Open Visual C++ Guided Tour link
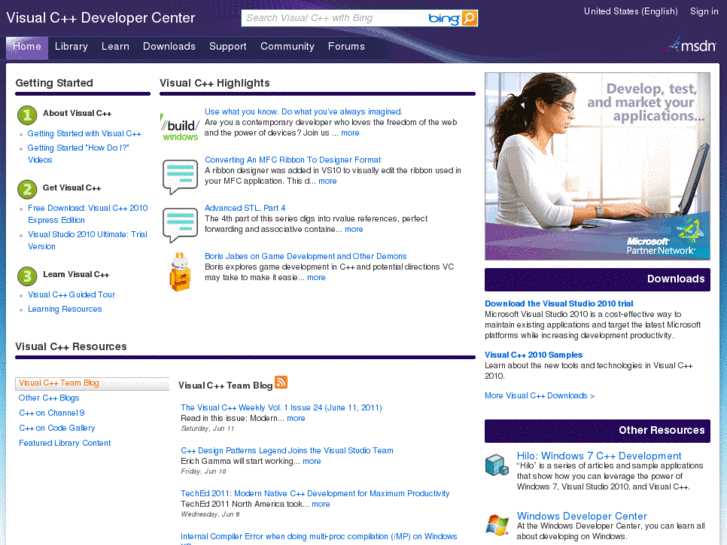 pos(71,295)
